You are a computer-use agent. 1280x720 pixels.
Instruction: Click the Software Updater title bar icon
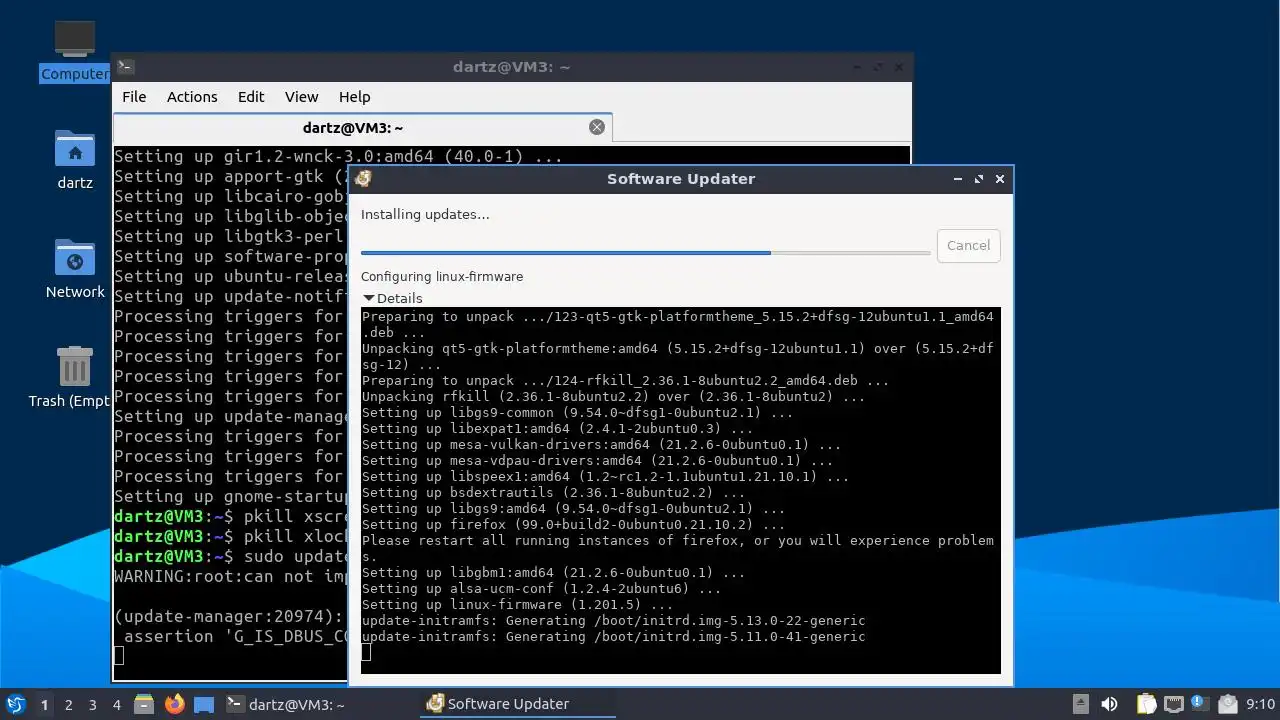click(364, 179)
